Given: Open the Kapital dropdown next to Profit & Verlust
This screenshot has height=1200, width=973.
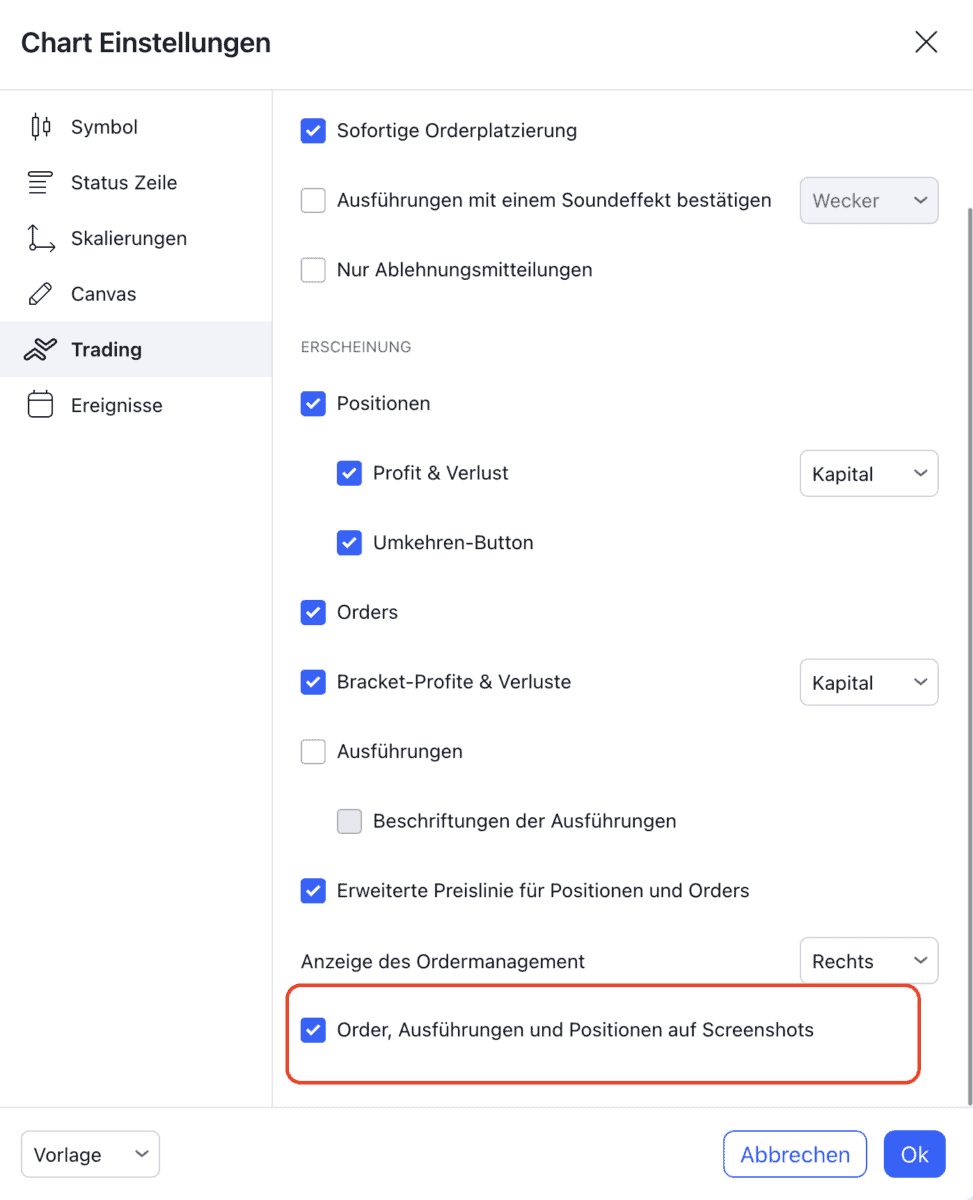Looking at the screenshot, I should 868,473.
